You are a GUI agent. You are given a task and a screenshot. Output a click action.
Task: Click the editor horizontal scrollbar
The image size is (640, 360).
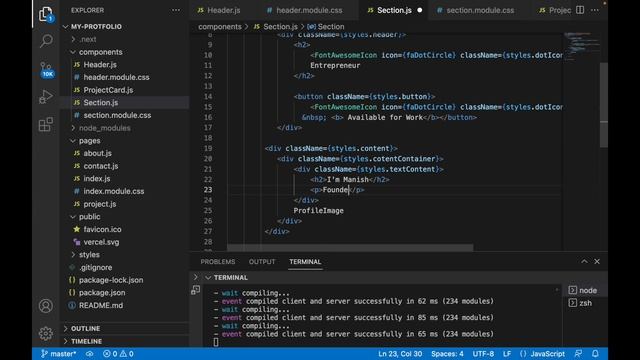(350, 247)
